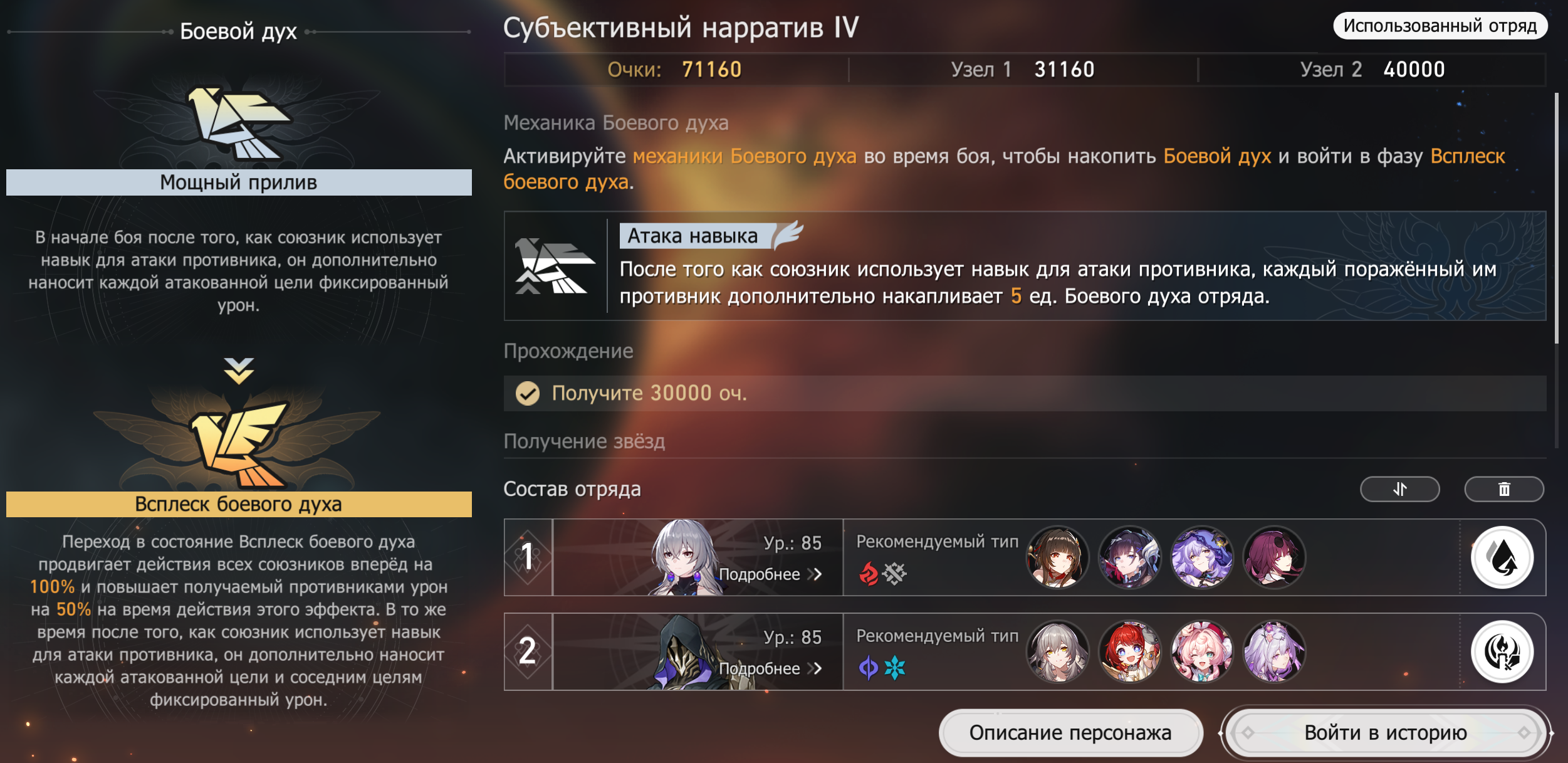Select the Узел 2 score tab
The width and height of the screenshot is (1568, 763).
click(x=1372, y=70)
